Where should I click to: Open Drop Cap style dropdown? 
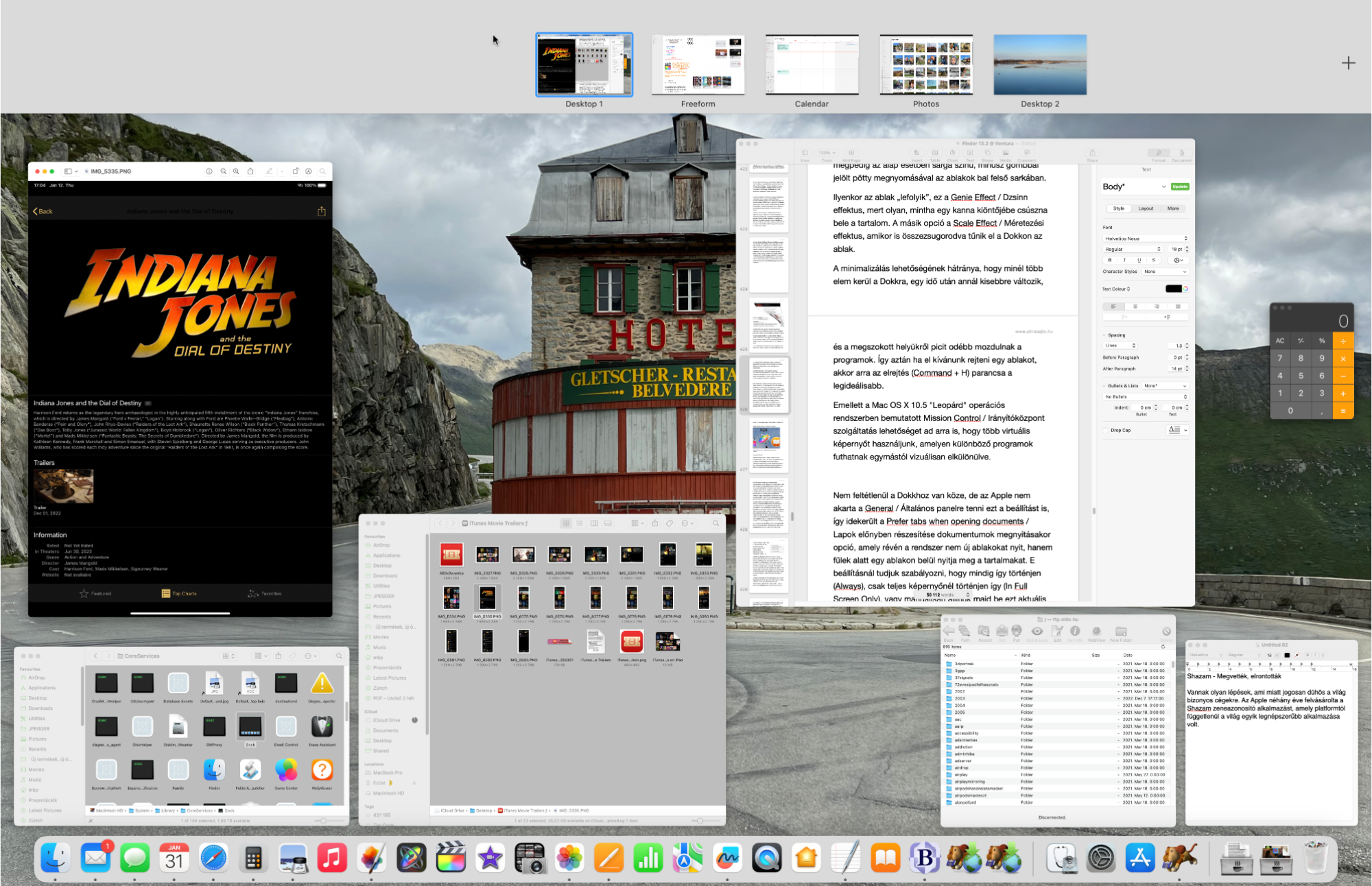[1177, 430]
